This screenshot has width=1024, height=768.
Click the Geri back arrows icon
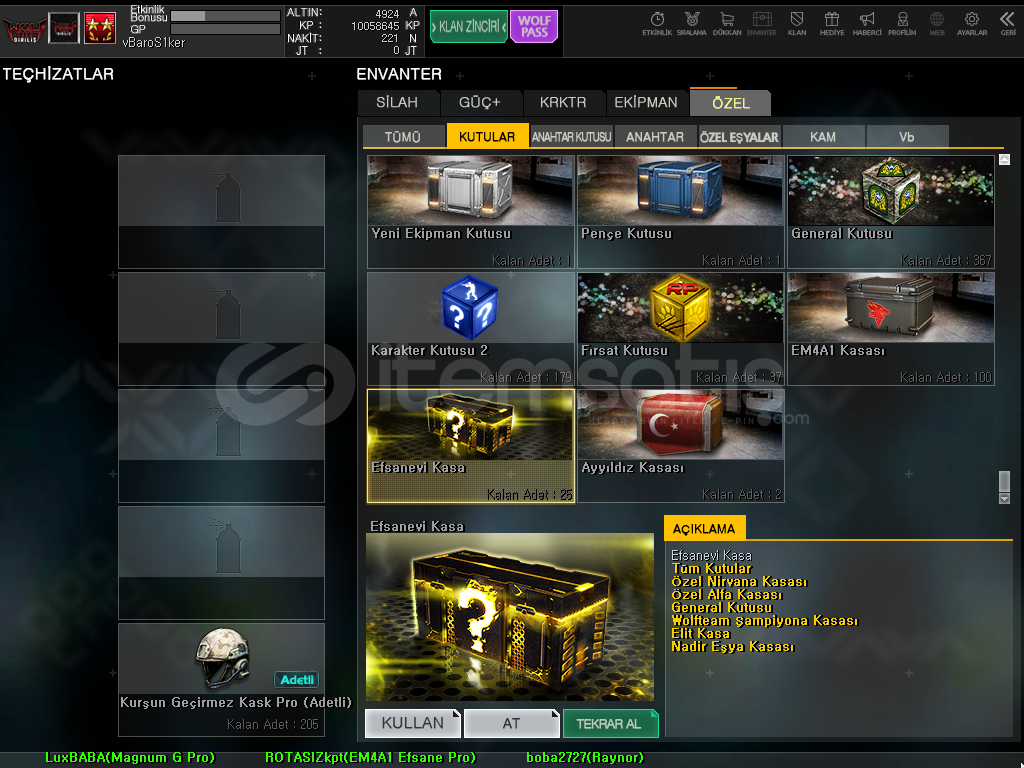click(1008, 24)
